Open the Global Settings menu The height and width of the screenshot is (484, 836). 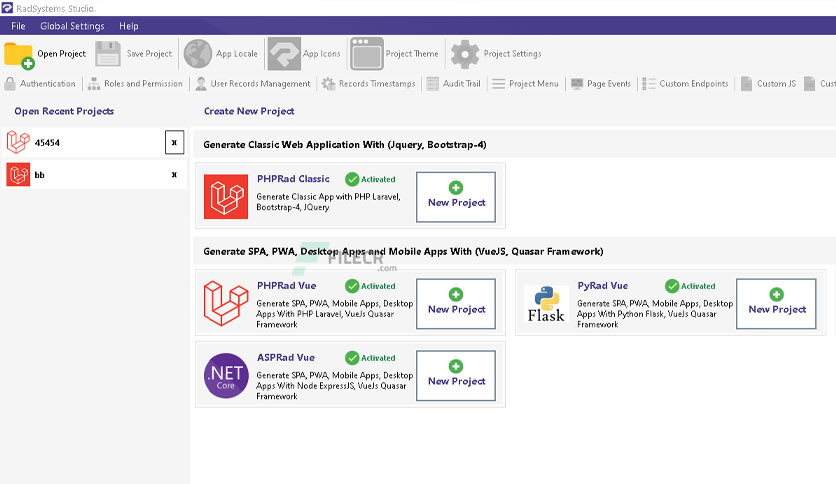click(x=72, y=26)
